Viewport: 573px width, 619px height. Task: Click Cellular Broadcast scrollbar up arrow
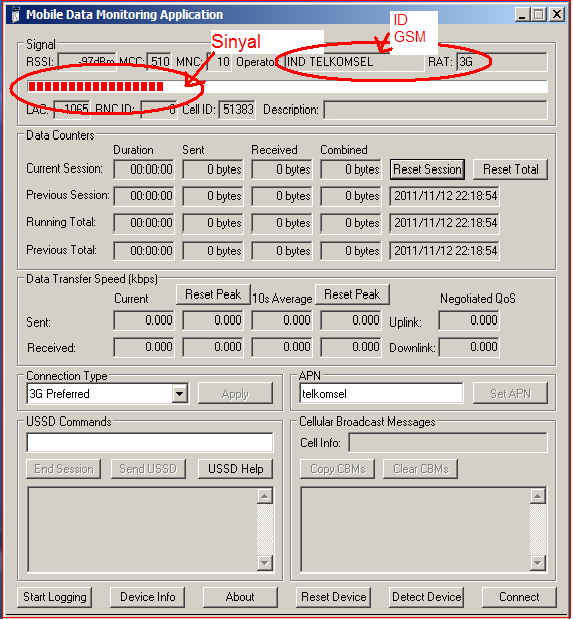(537, 496)
